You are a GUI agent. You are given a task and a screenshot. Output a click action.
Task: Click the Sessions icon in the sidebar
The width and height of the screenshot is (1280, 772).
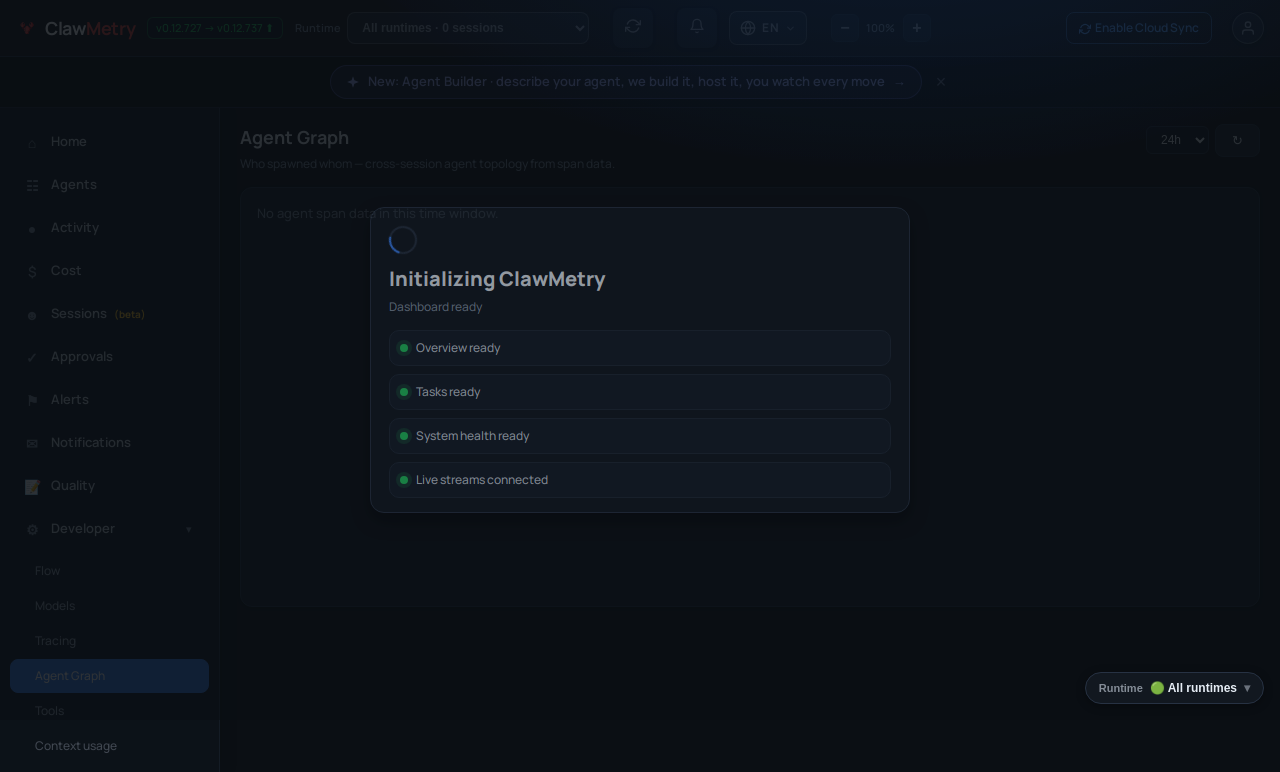point(32,315)
